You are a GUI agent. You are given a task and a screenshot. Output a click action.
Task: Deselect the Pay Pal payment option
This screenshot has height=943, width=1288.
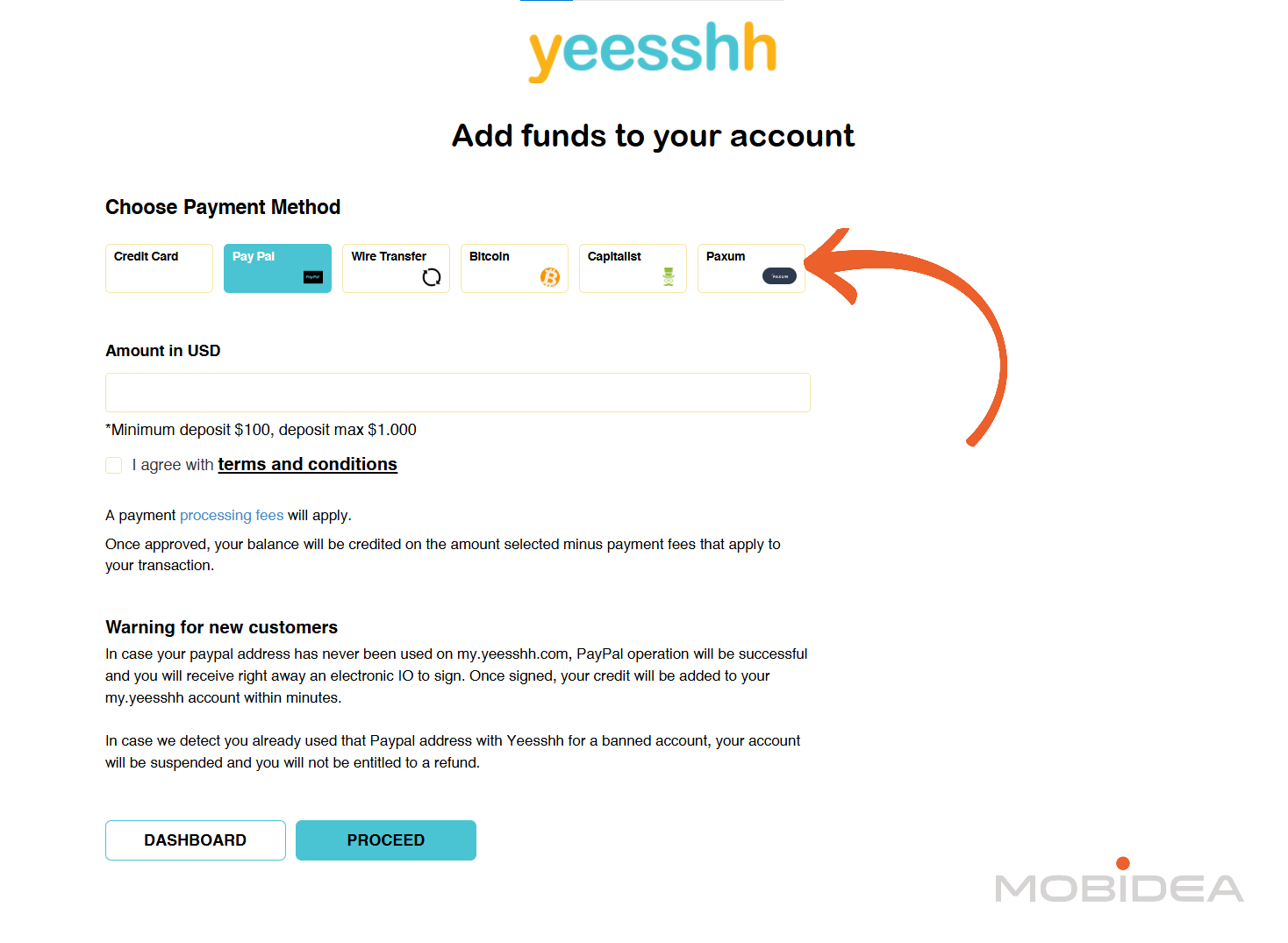[277, 268]
